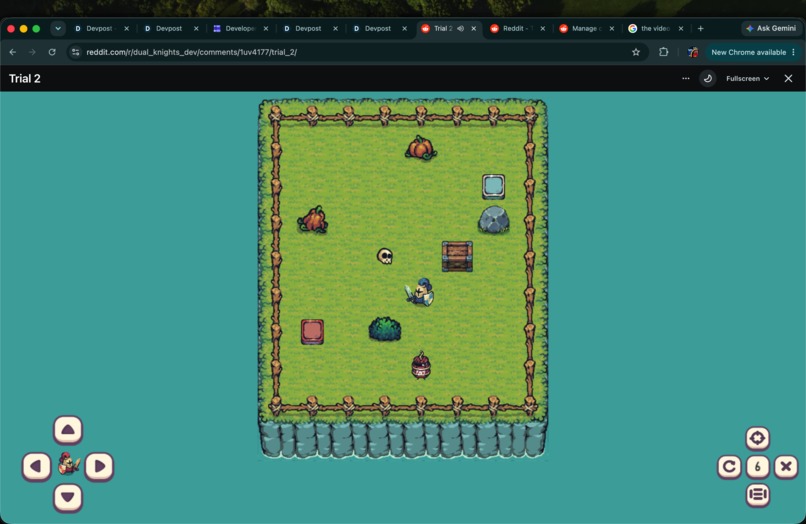Open the post three-dots more menu

686,79
